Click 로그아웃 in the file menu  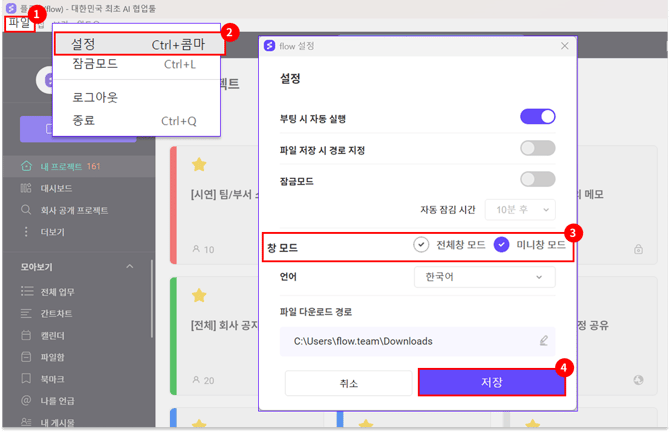click(95, 98)
